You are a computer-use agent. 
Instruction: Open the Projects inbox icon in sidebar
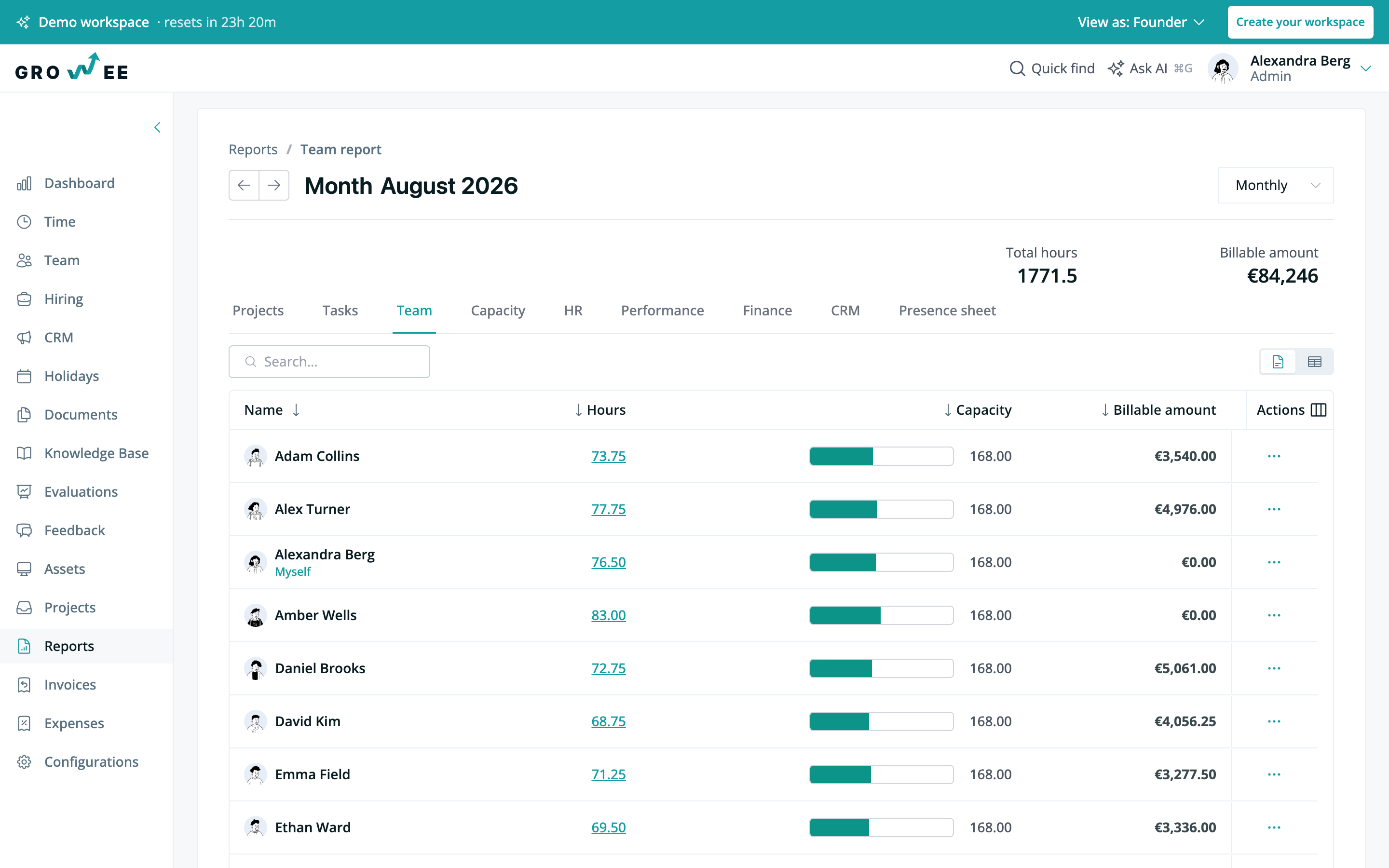click(x=24, y=608)
